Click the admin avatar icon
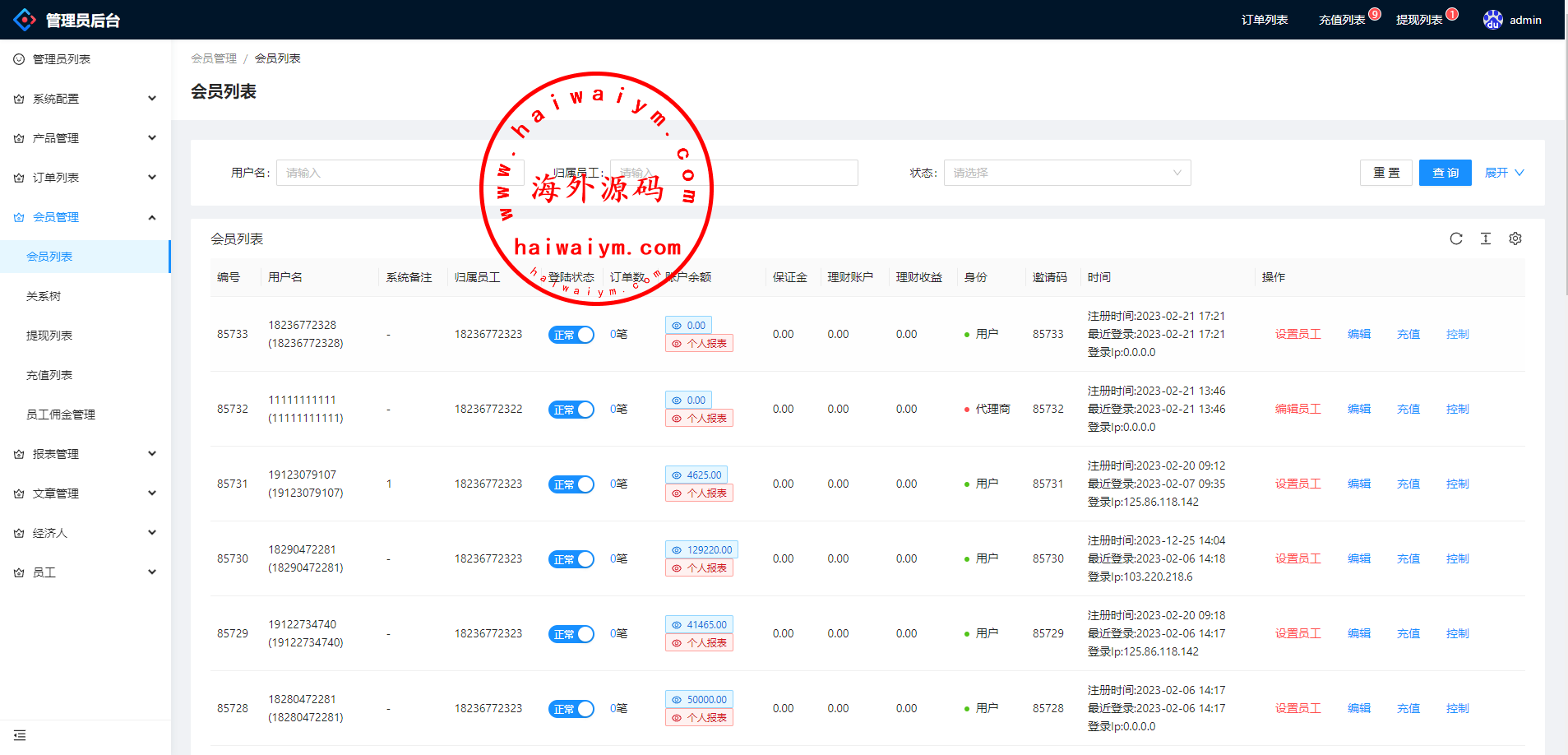Viewport: 1568px width, 755px height. [x=1492, y=20]
